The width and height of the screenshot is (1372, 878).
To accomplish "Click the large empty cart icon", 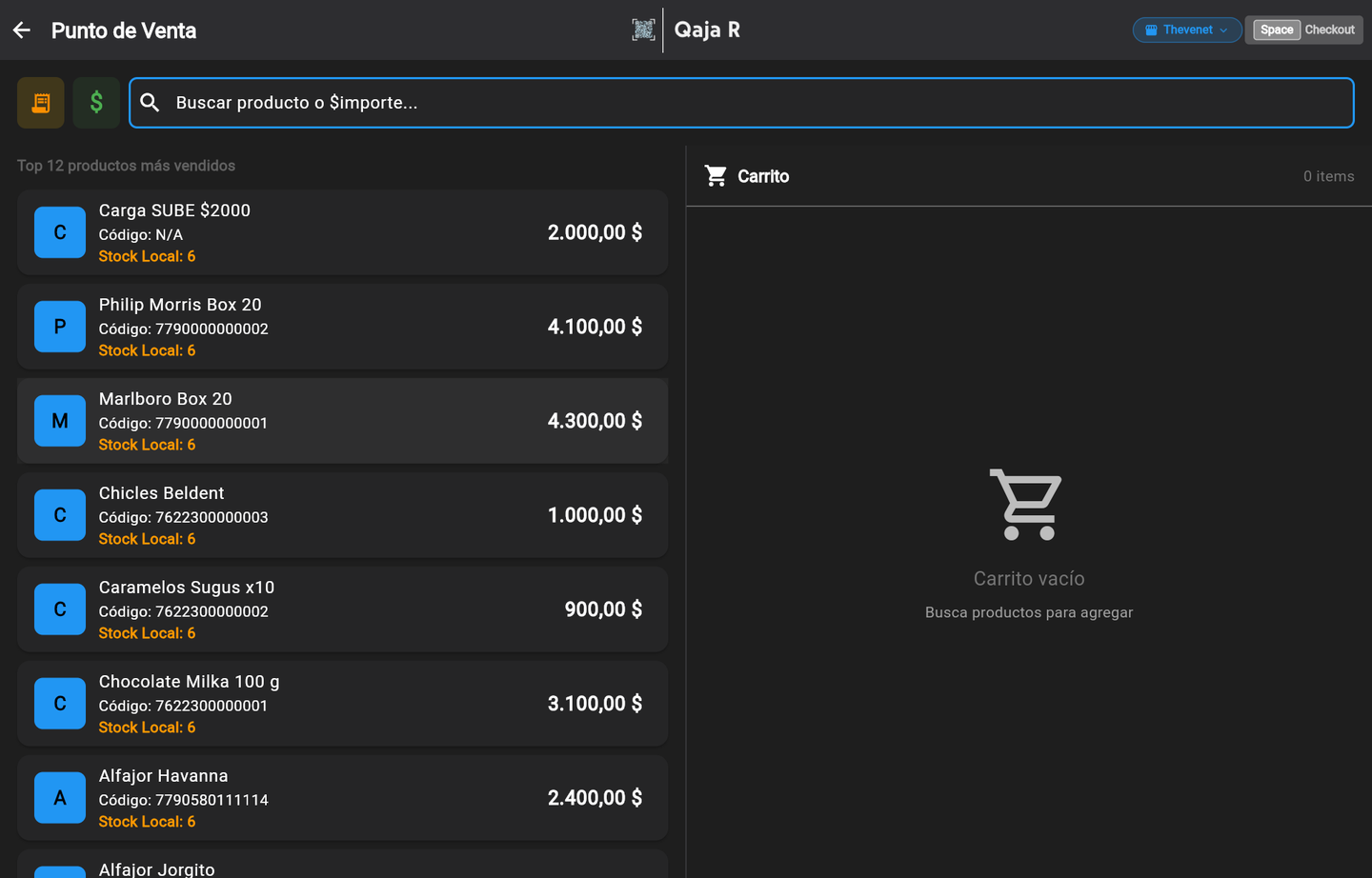I will click(1026, 504).
